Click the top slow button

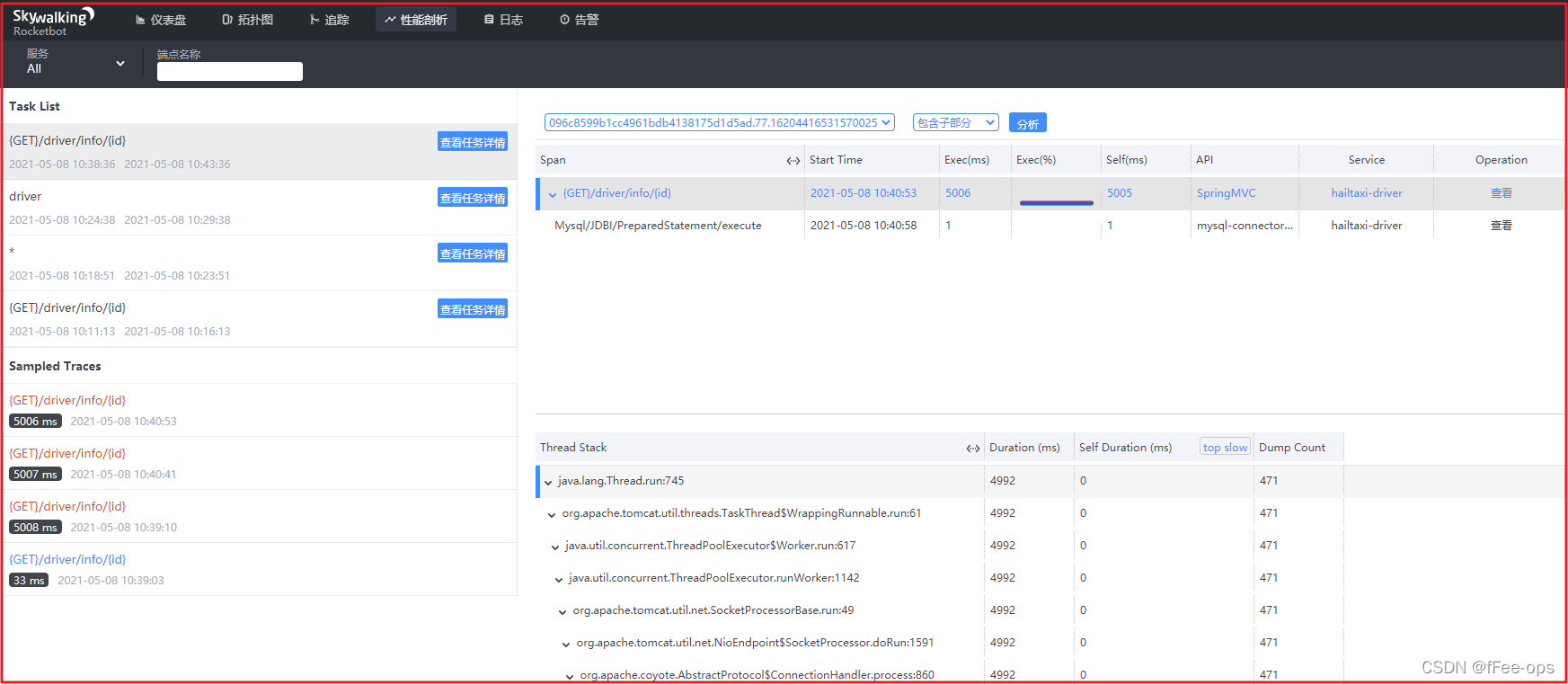coord(1226,447)
